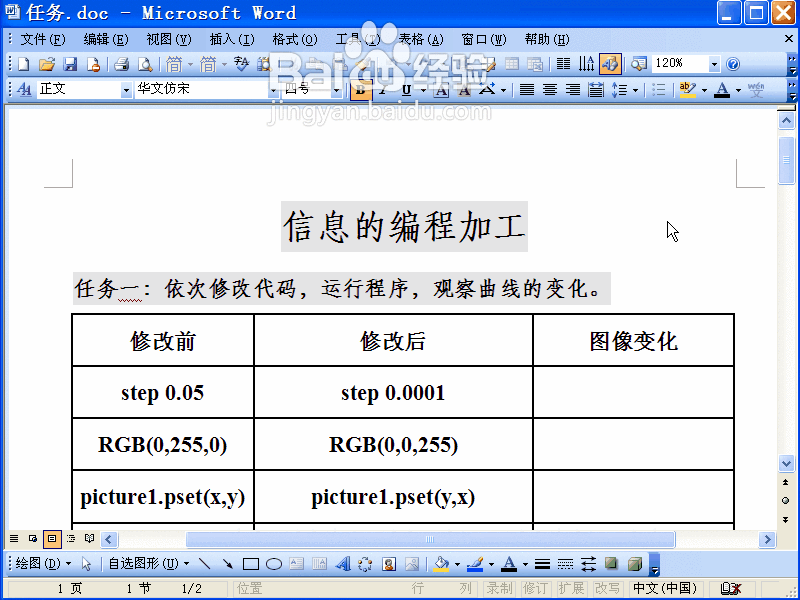Select the Format Painter tool
Viewport: 800px width, 600px height.
click(x=362, y=62)
